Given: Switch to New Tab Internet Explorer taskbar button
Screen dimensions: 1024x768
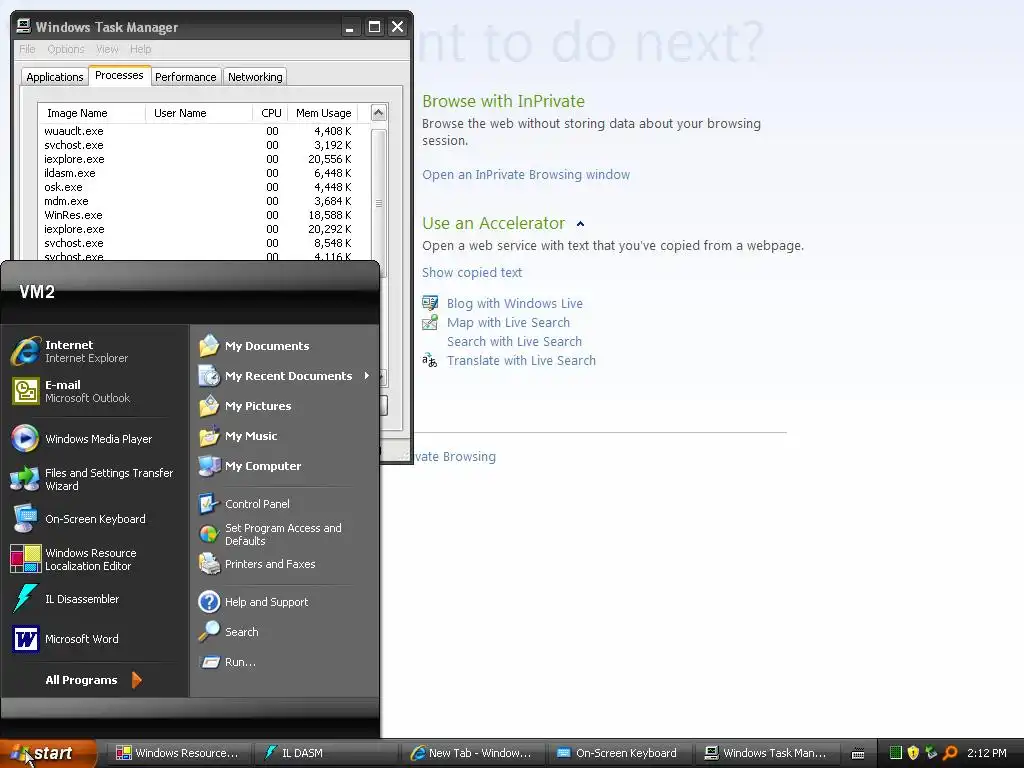Looking at the screenshot, I should (472, 753).
